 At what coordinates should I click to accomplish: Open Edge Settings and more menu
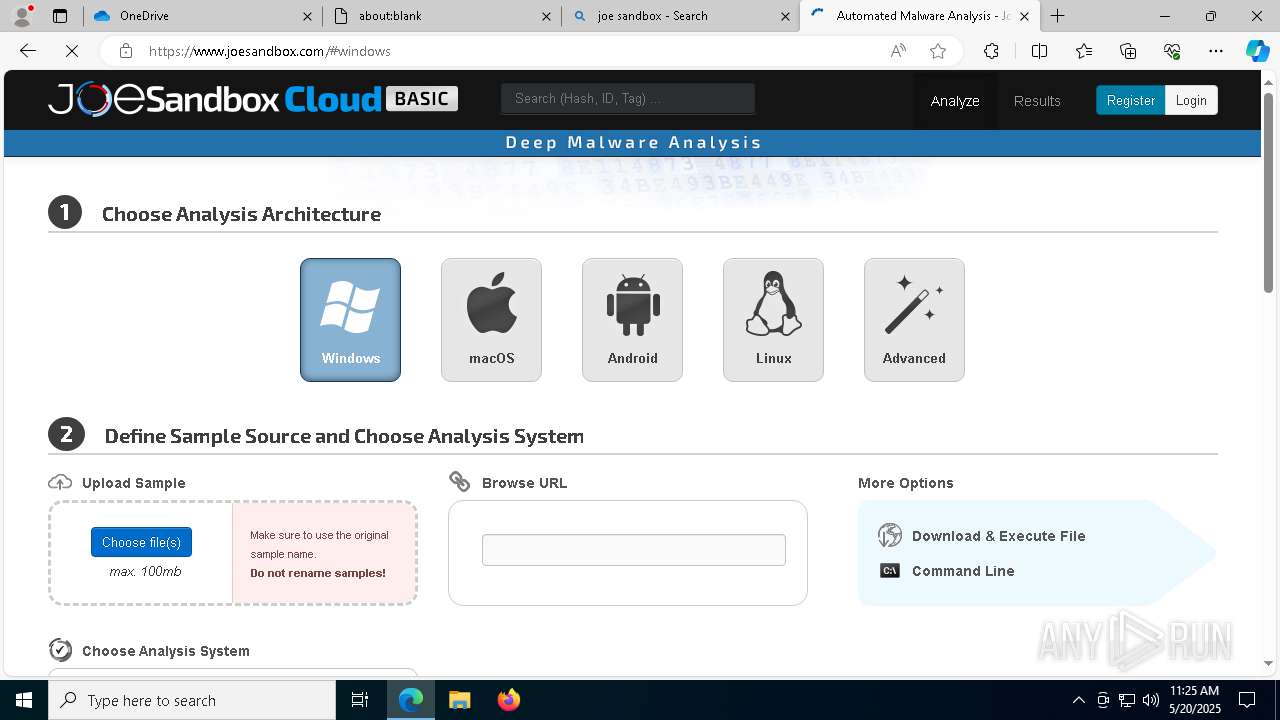pyautogui.click(x=1216, y=51)
